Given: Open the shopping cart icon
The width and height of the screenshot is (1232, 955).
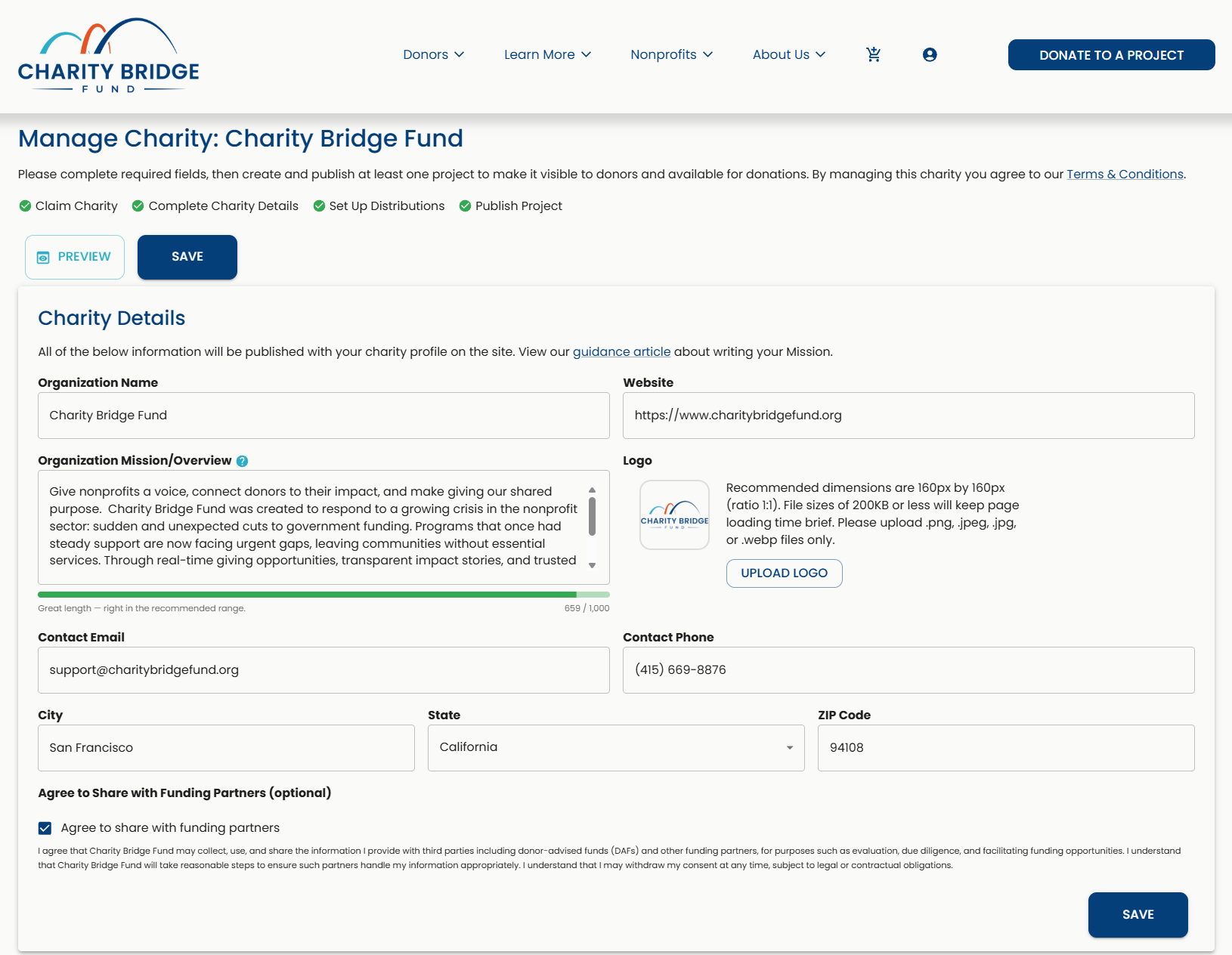Looking at the screenshot, I should point(873,54).
